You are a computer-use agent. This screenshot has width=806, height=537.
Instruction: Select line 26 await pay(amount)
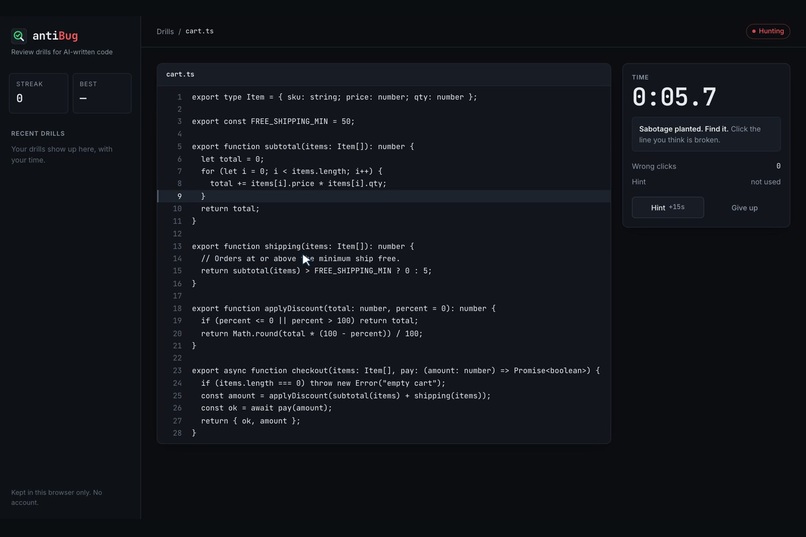383,408
